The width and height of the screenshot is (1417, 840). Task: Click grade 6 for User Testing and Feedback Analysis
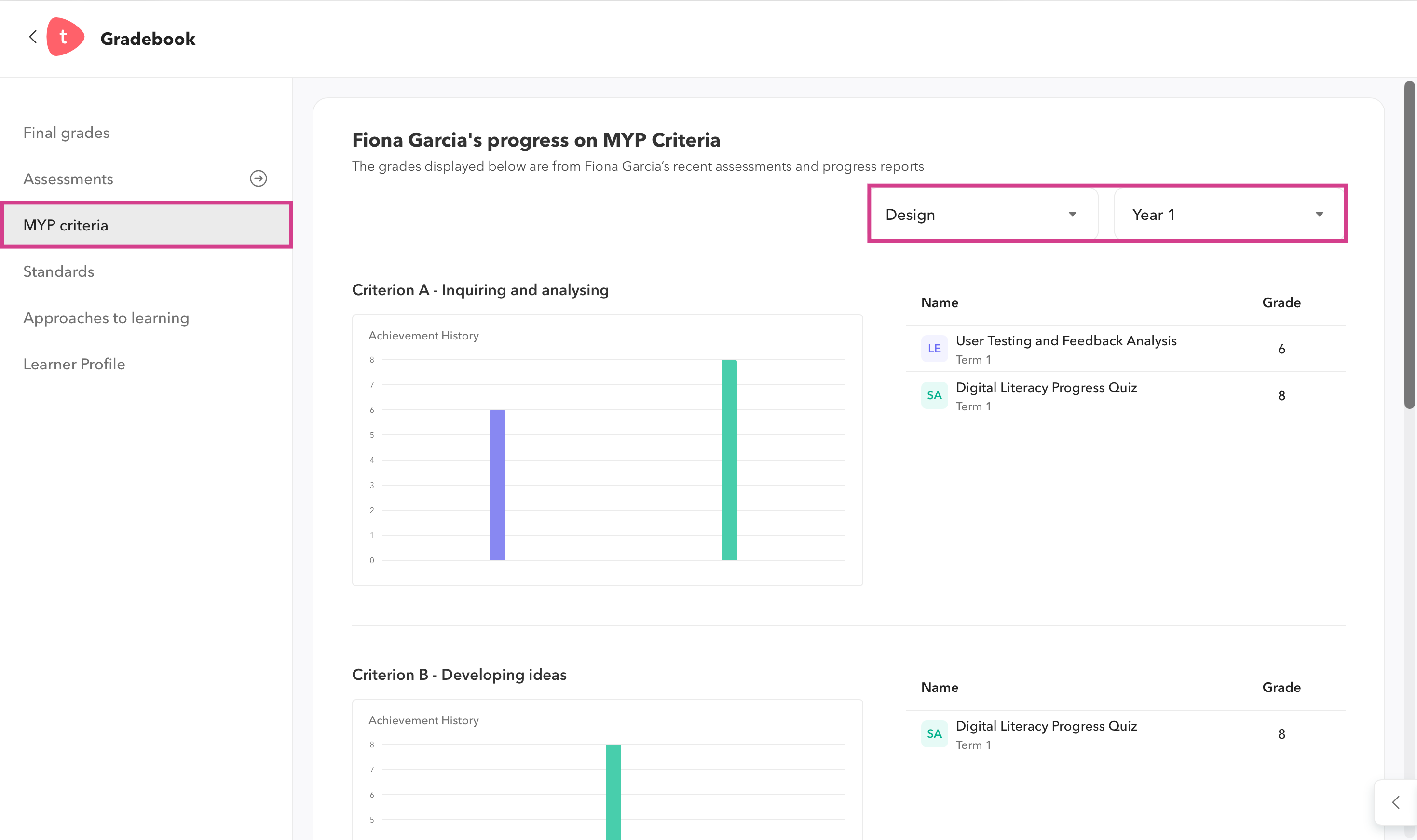tap(1281, 349)
